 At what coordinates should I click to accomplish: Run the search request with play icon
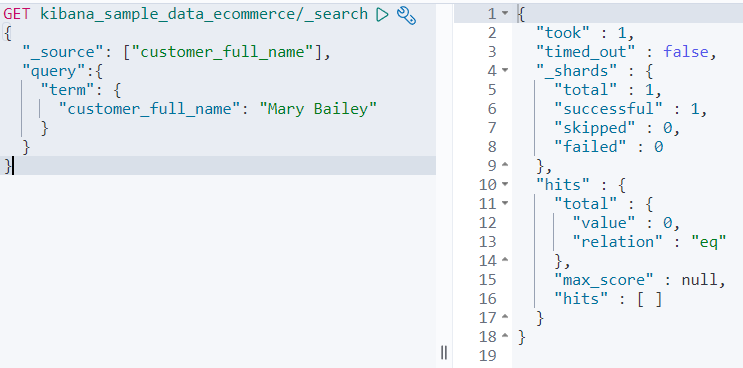382,14
